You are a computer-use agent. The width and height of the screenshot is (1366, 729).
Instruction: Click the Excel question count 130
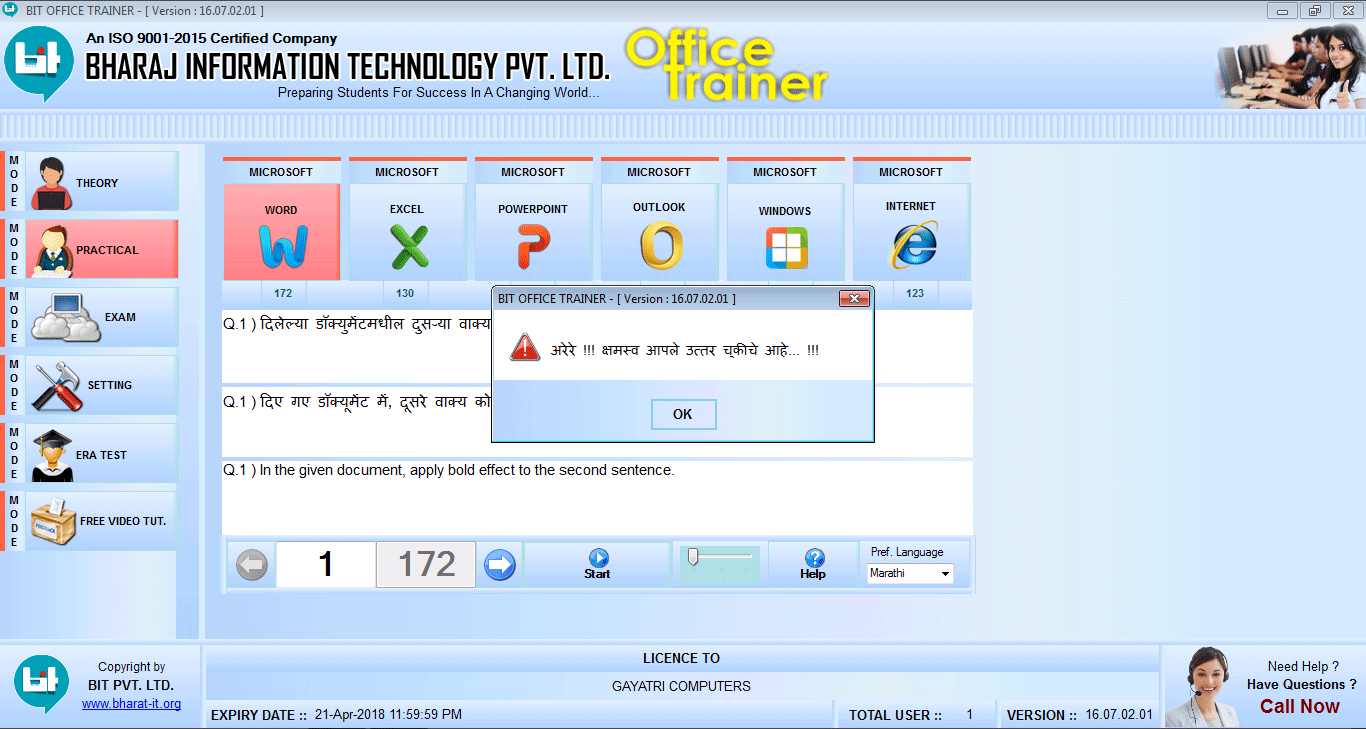pos(405,293)
